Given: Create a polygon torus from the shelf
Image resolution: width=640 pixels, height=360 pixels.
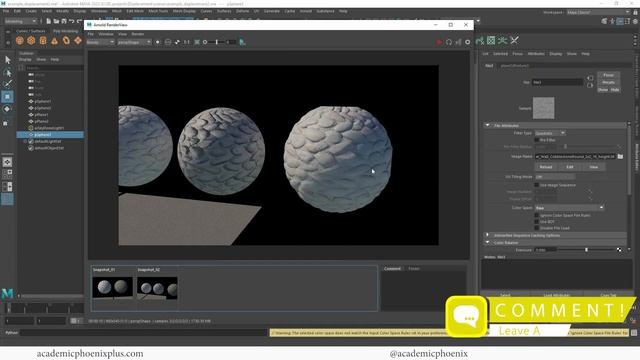Looking at the screenshot, I should 66,40.
